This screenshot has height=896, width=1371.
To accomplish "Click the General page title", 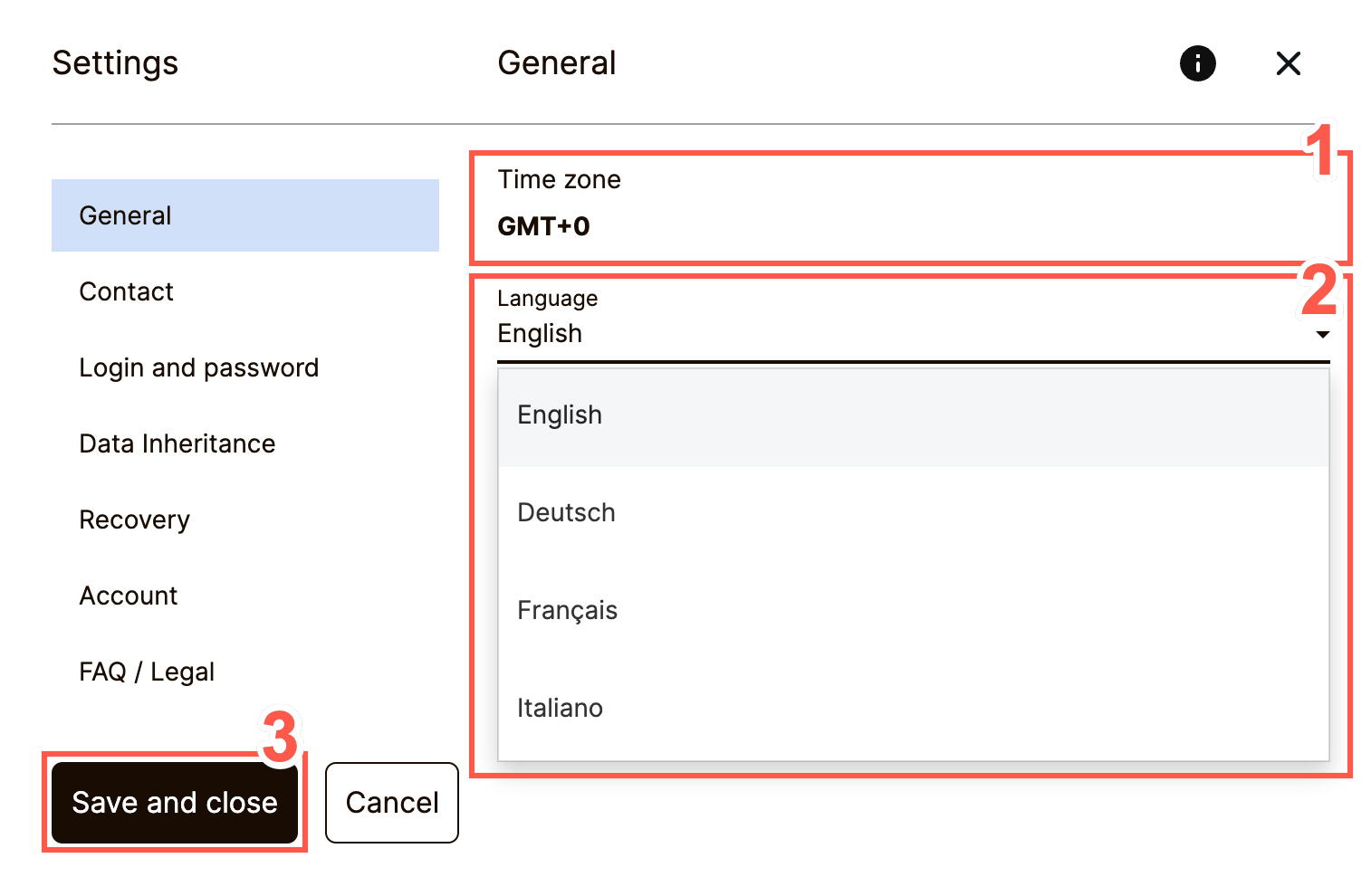I will click(557, 63).
